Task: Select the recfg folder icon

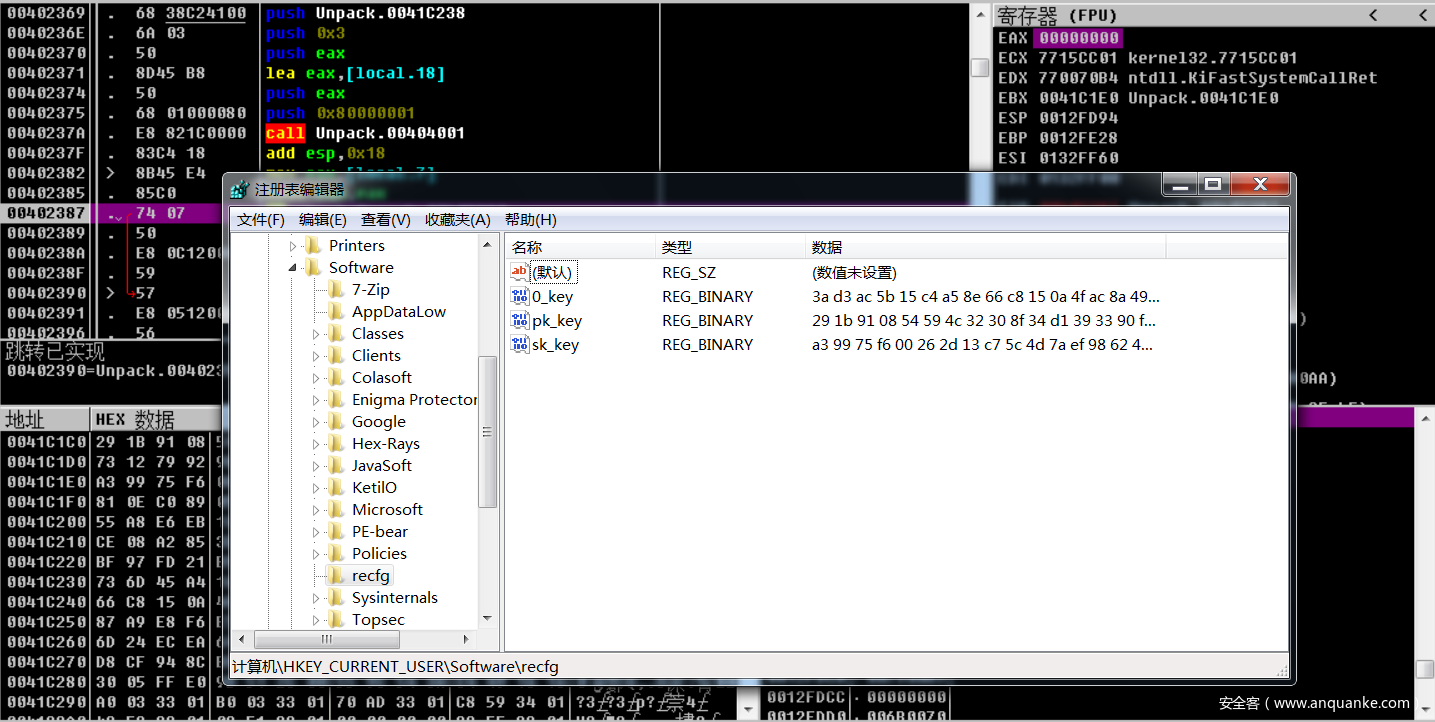Action: (x=337, y=576)
